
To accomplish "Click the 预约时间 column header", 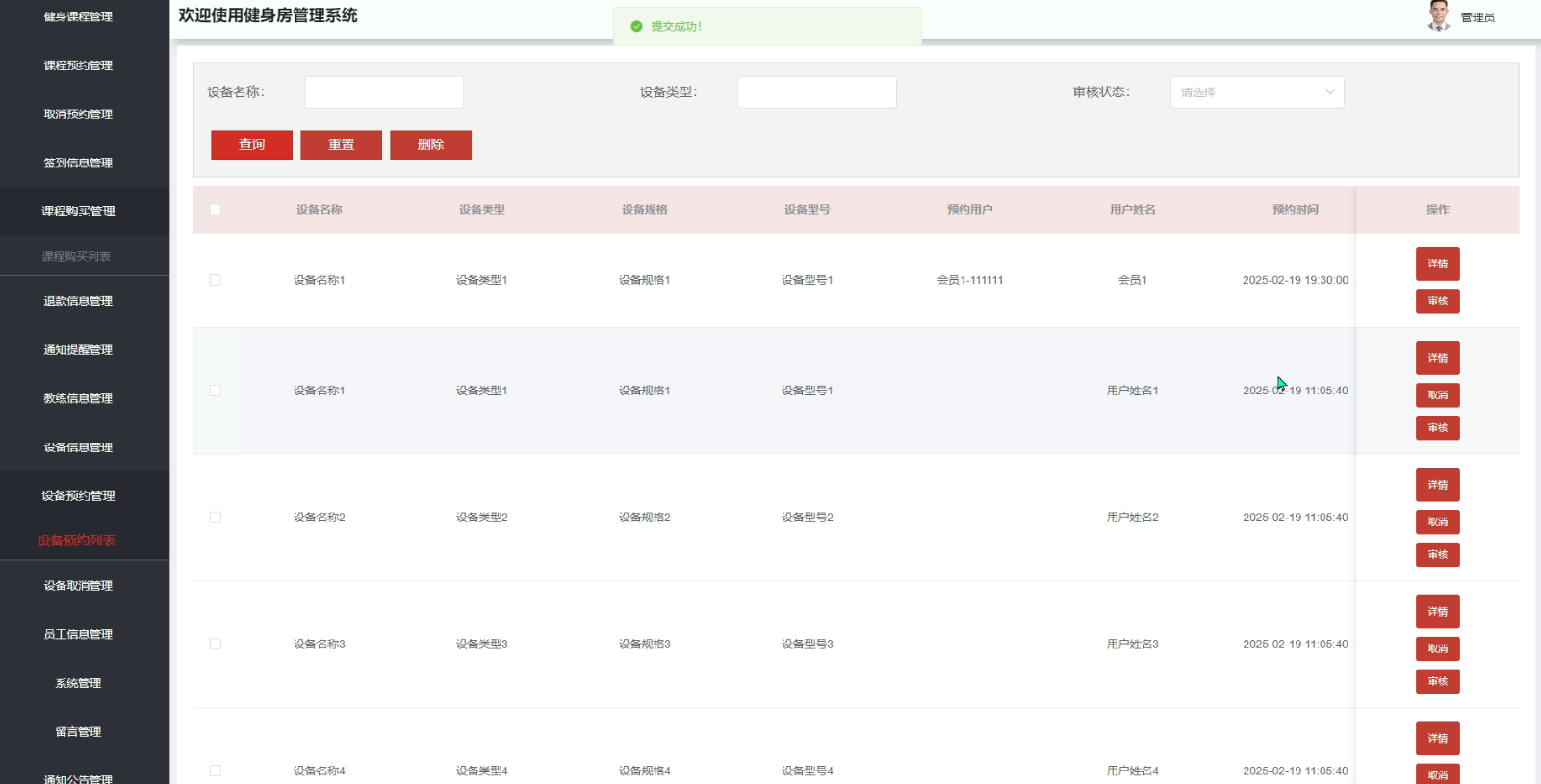I will coord(1295,209).
